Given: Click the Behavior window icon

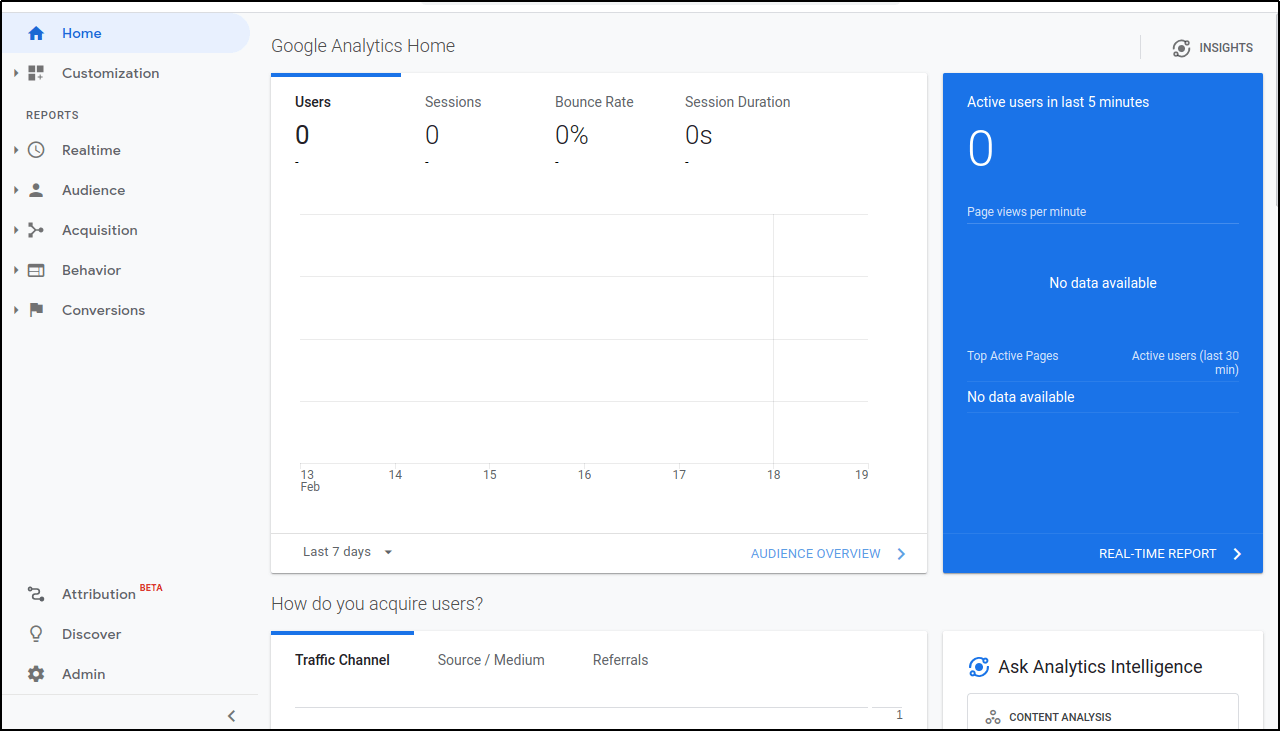Looking at the screenshot, I should pyautogui.click(x=36, y=270).
